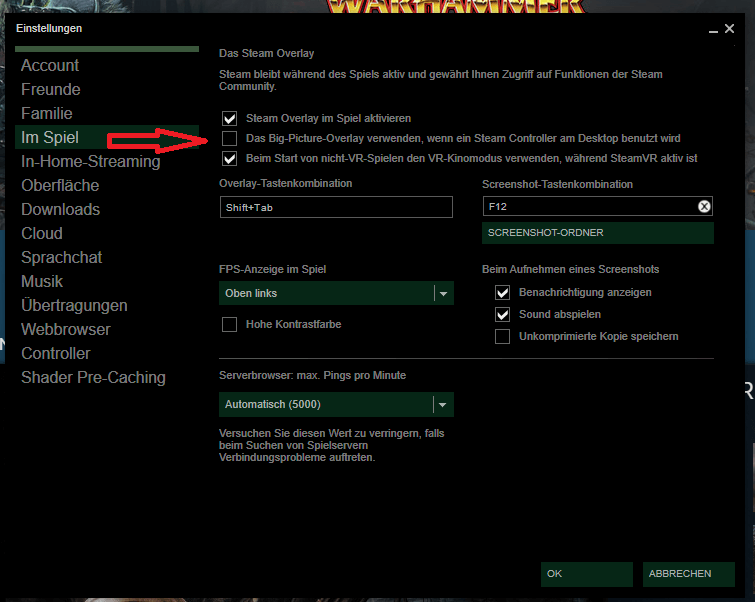Minimize the Einstellungen window
The height and width of the screenshot is (602, 755).
pos(713,30)
